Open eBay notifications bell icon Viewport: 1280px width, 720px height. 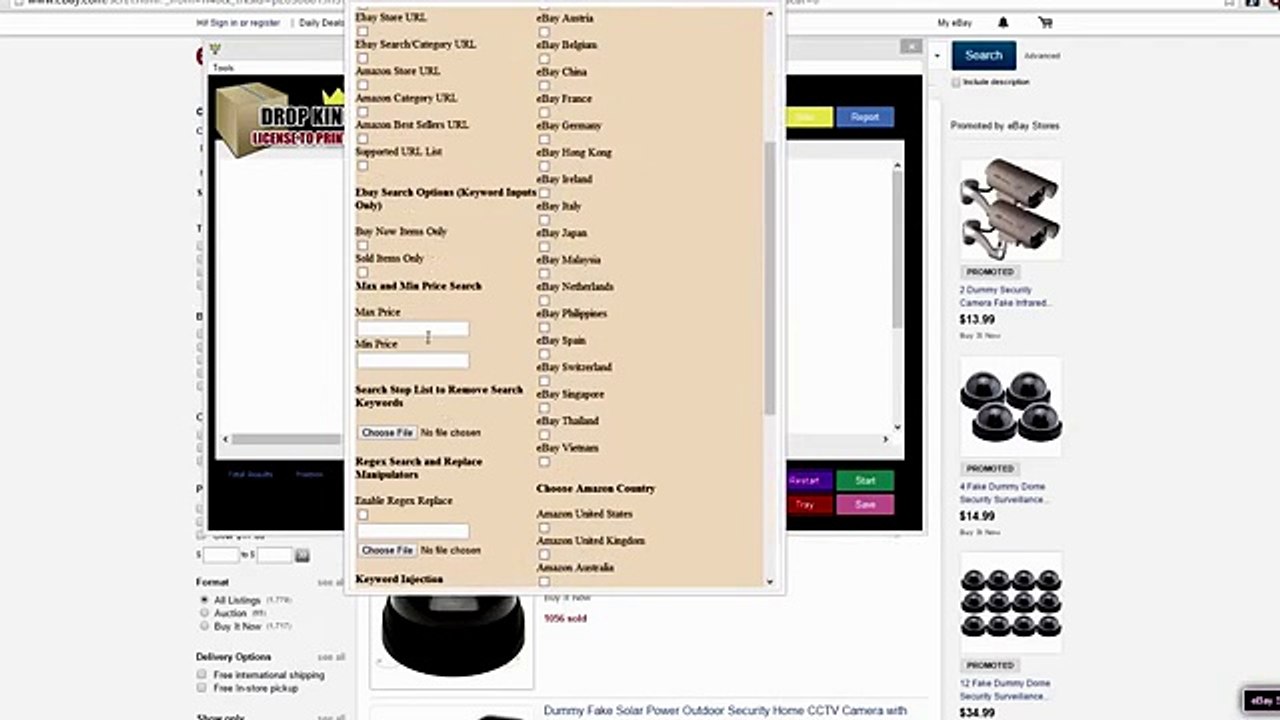coord(1003,22)
